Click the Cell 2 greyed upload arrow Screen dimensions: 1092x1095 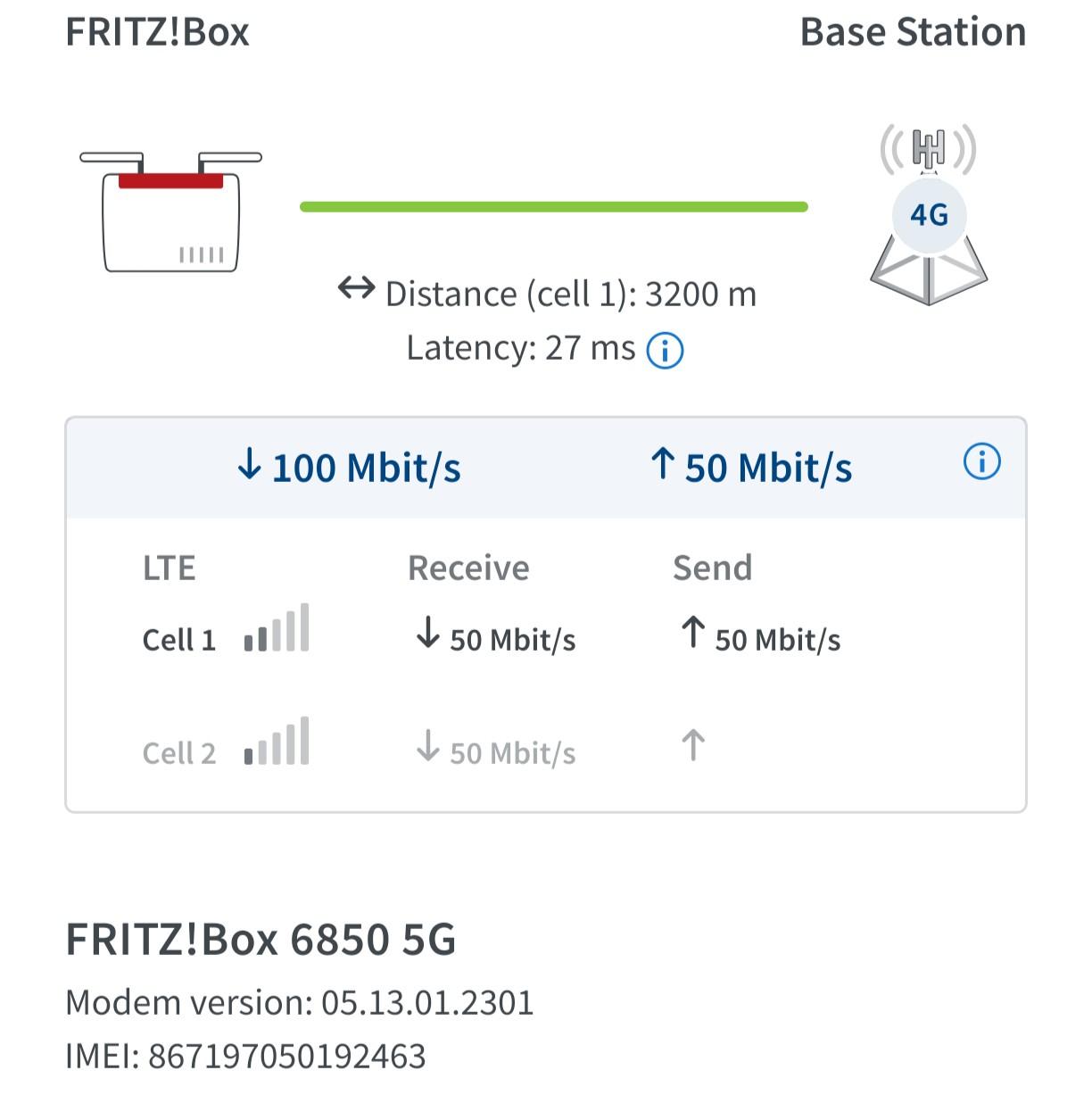coord(693,745)
